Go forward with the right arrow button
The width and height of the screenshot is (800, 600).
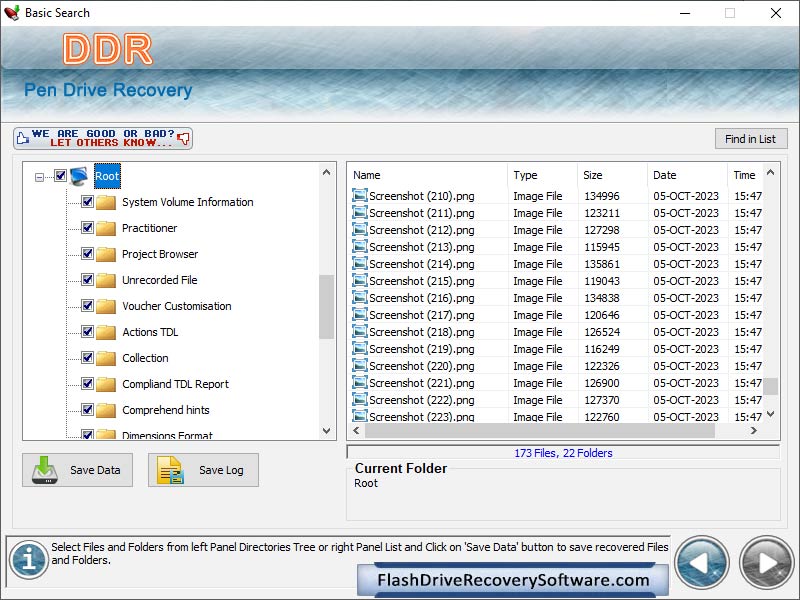pos(766,563)
